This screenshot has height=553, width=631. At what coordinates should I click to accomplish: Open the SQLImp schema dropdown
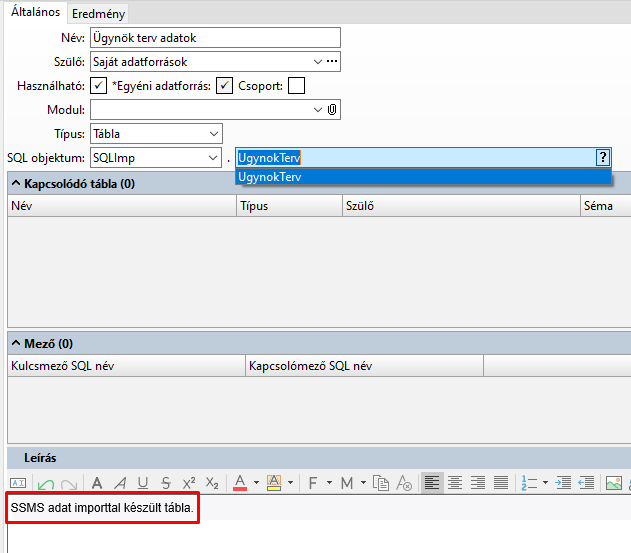pos(213,158)
